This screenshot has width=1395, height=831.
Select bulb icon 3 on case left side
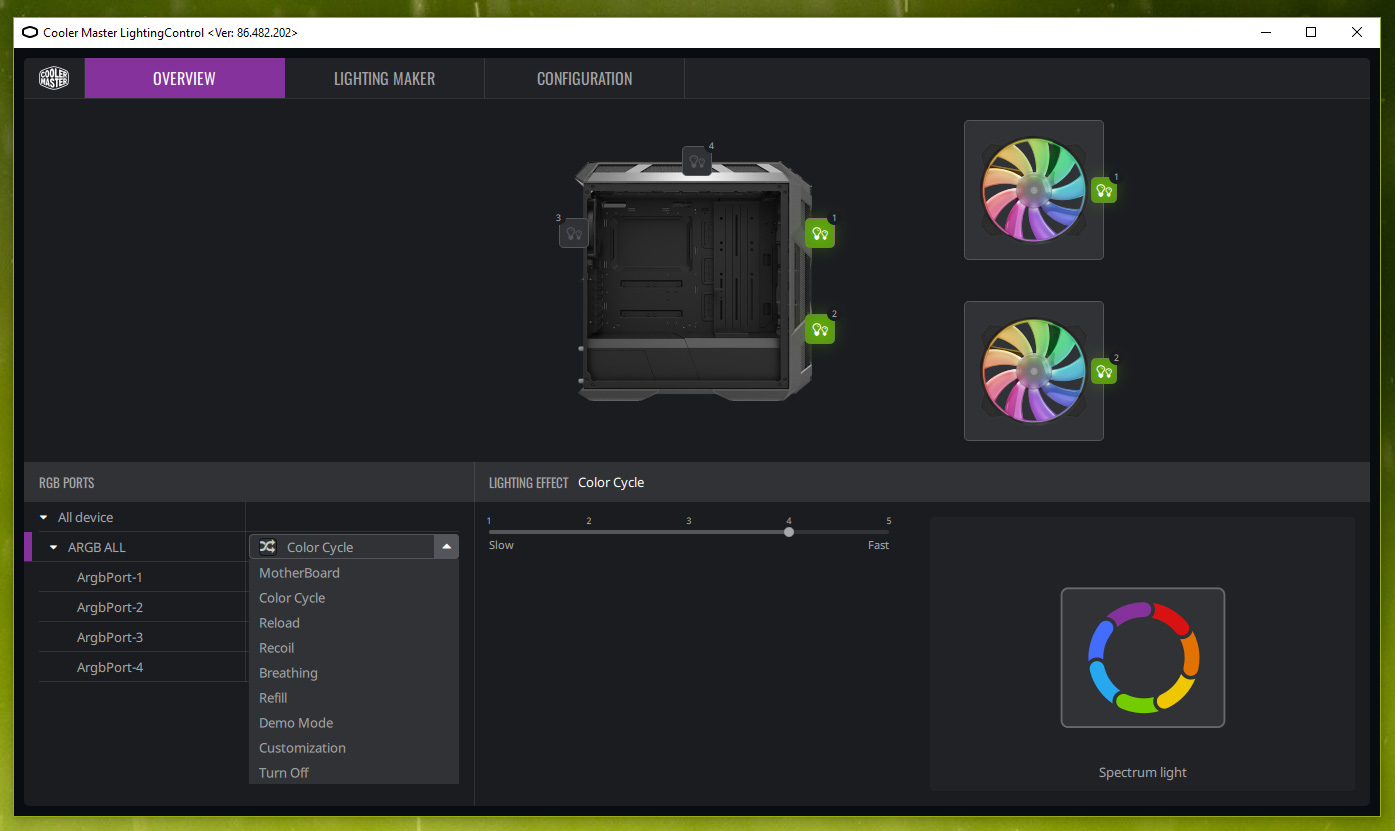coord(573,233)
